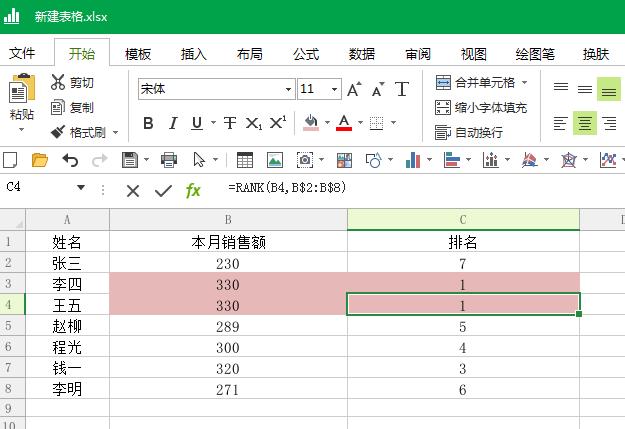Click the Paste clipboard icon

coord(22,87)
